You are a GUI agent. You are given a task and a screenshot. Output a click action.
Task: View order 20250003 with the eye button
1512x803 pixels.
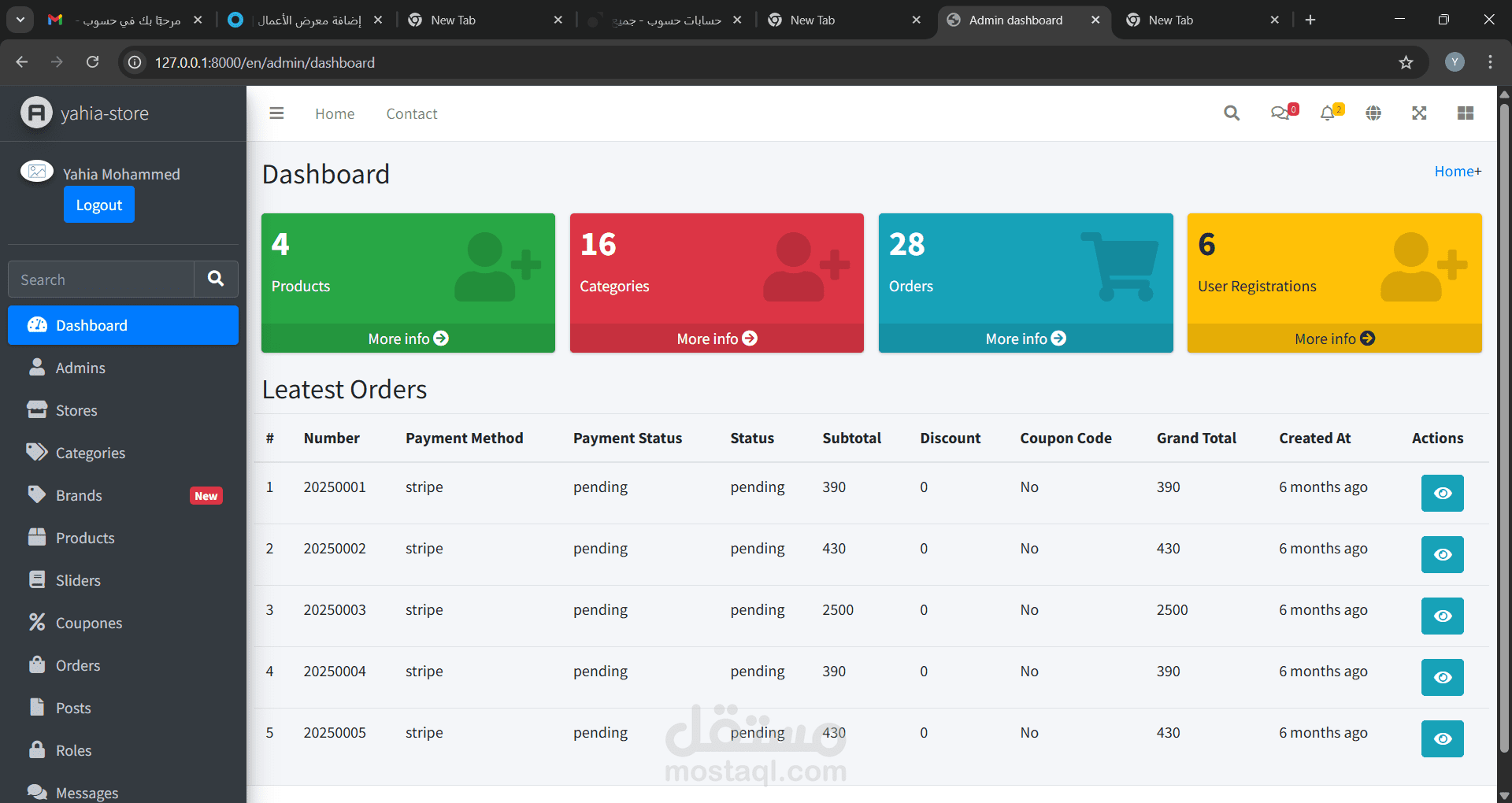tap(1442, 616)
